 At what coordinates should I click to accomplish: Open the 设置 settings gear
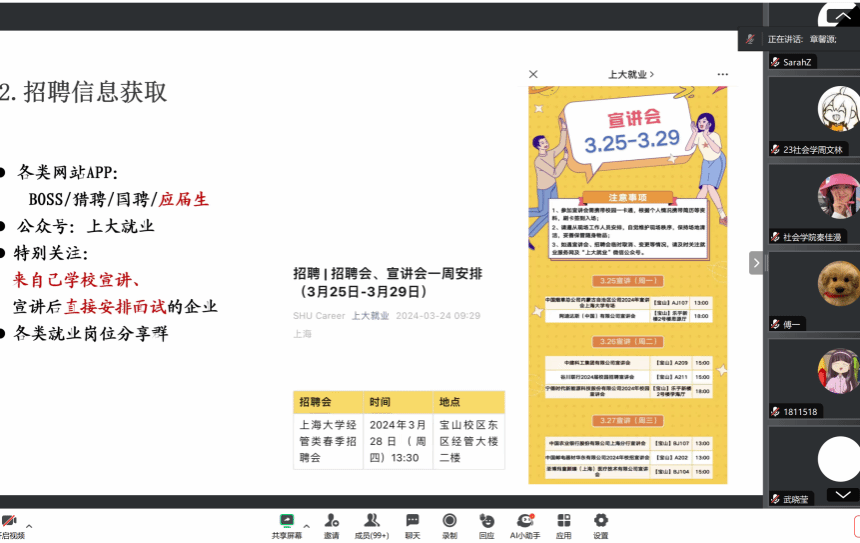click(x=601, y=521)
